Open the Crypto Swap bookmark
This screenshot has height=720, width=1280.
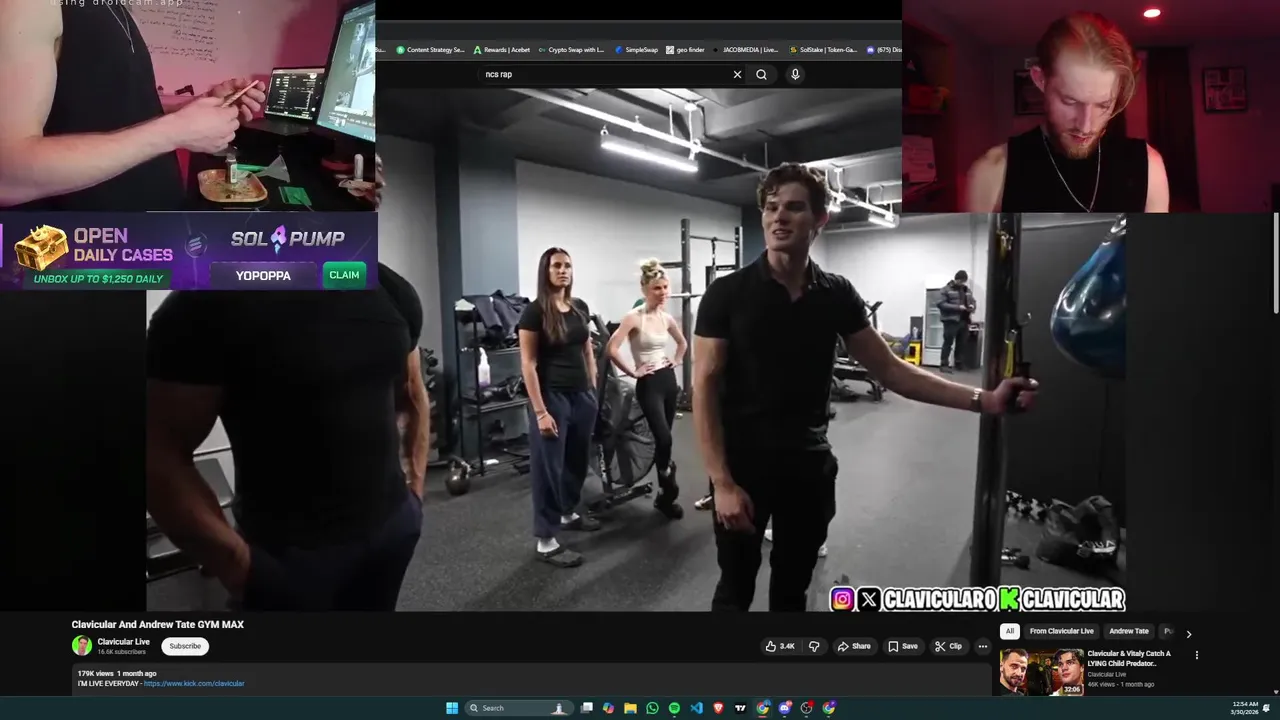(571, 49)
